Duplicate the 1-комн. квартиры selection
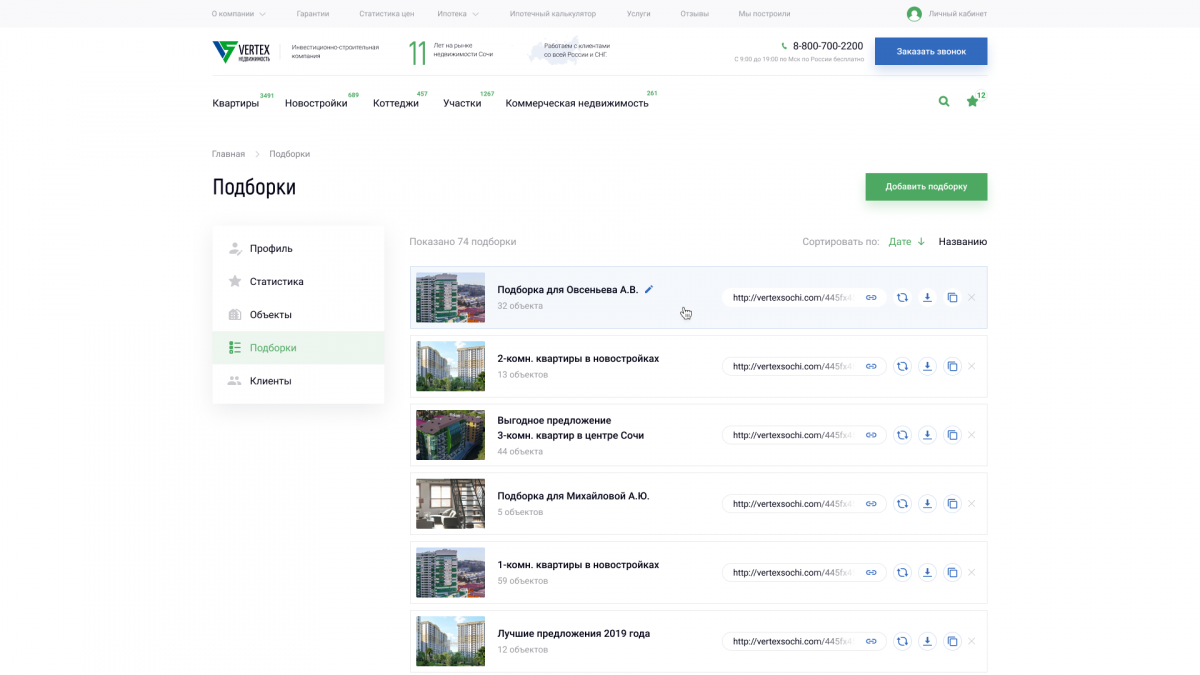This screenshot has height=675, width=1200. tap(952, 572)
